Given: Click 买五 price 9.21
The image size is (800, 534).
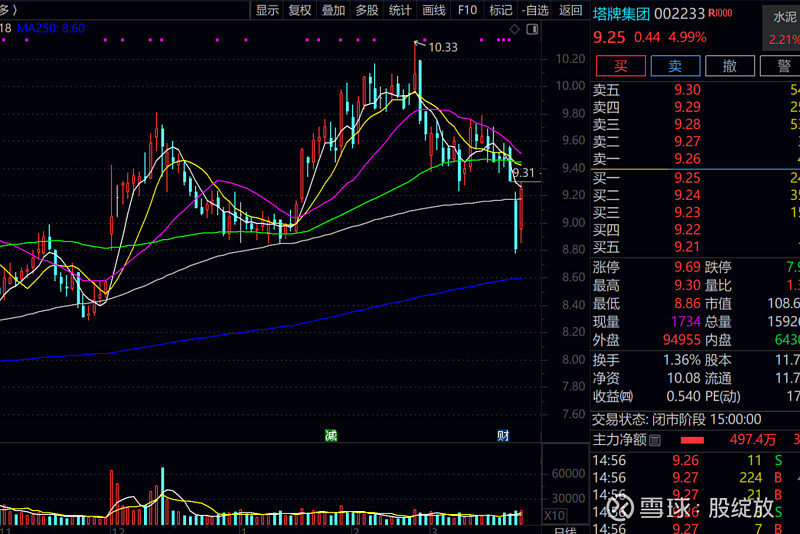Looking at the screenshot, I should 687,247.
